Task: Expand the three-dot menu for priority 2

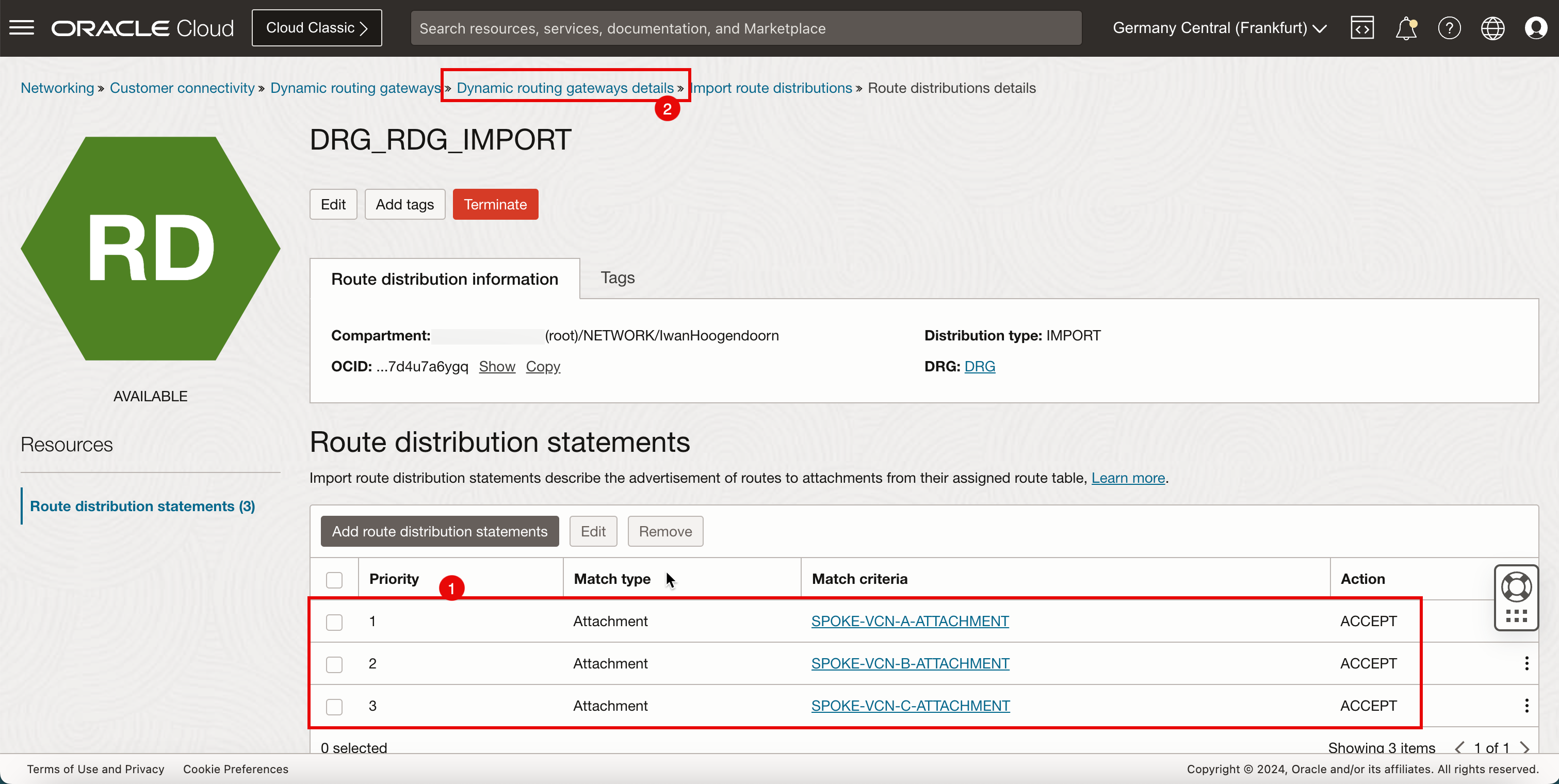Action: (1527, 663)
